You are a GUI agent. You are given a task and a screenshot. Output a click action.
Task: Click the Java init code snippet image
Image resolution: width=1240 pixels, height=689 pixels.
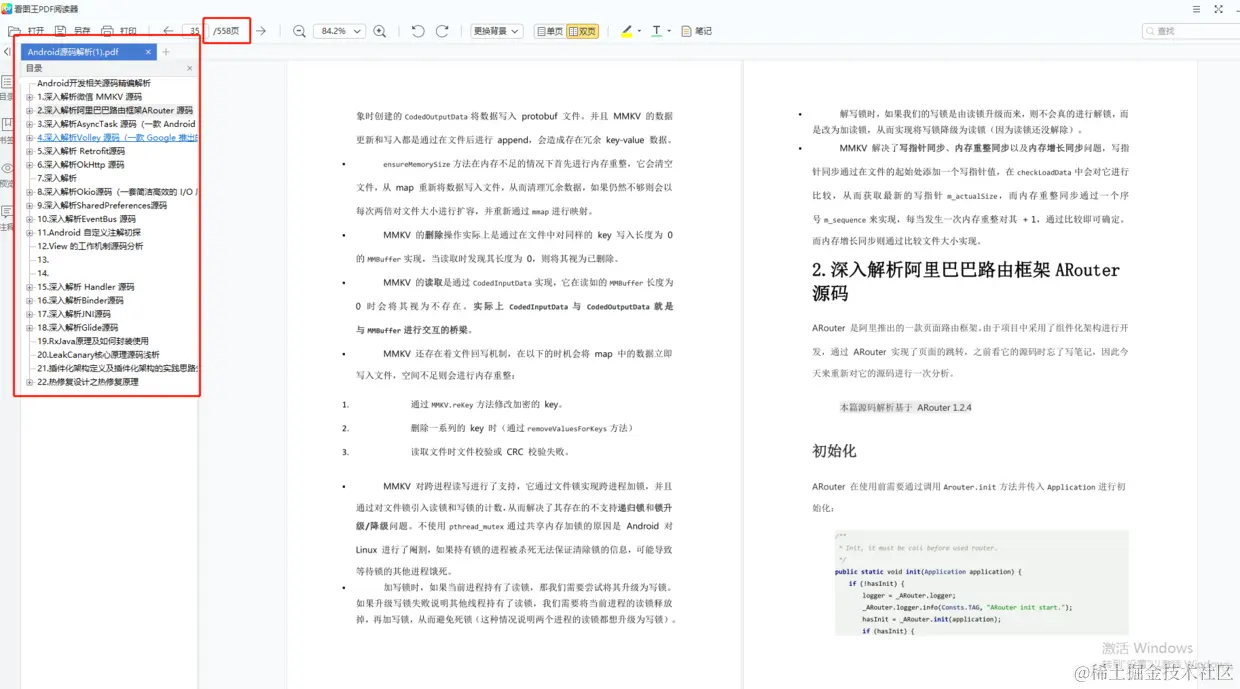982,583
